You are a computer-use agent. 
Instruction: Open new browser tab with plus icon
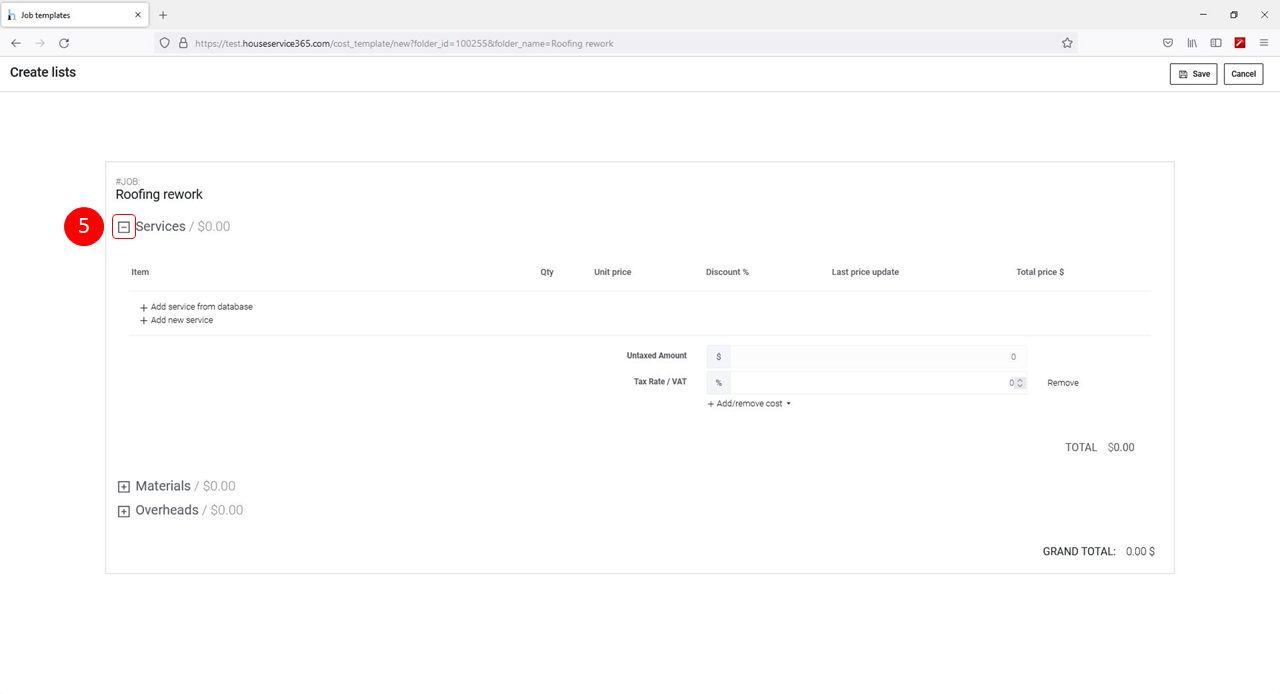(163, 15)
